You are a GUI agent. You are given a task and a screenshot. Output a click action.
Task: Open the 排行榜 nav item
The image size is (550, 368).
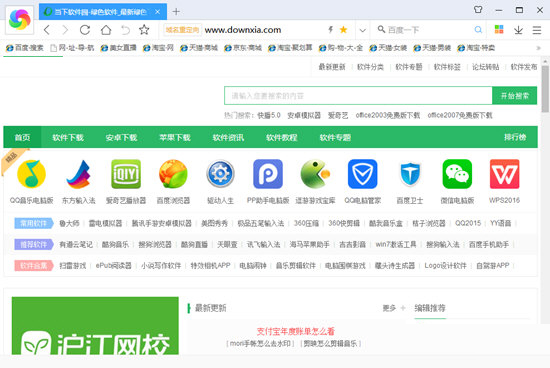515,137
